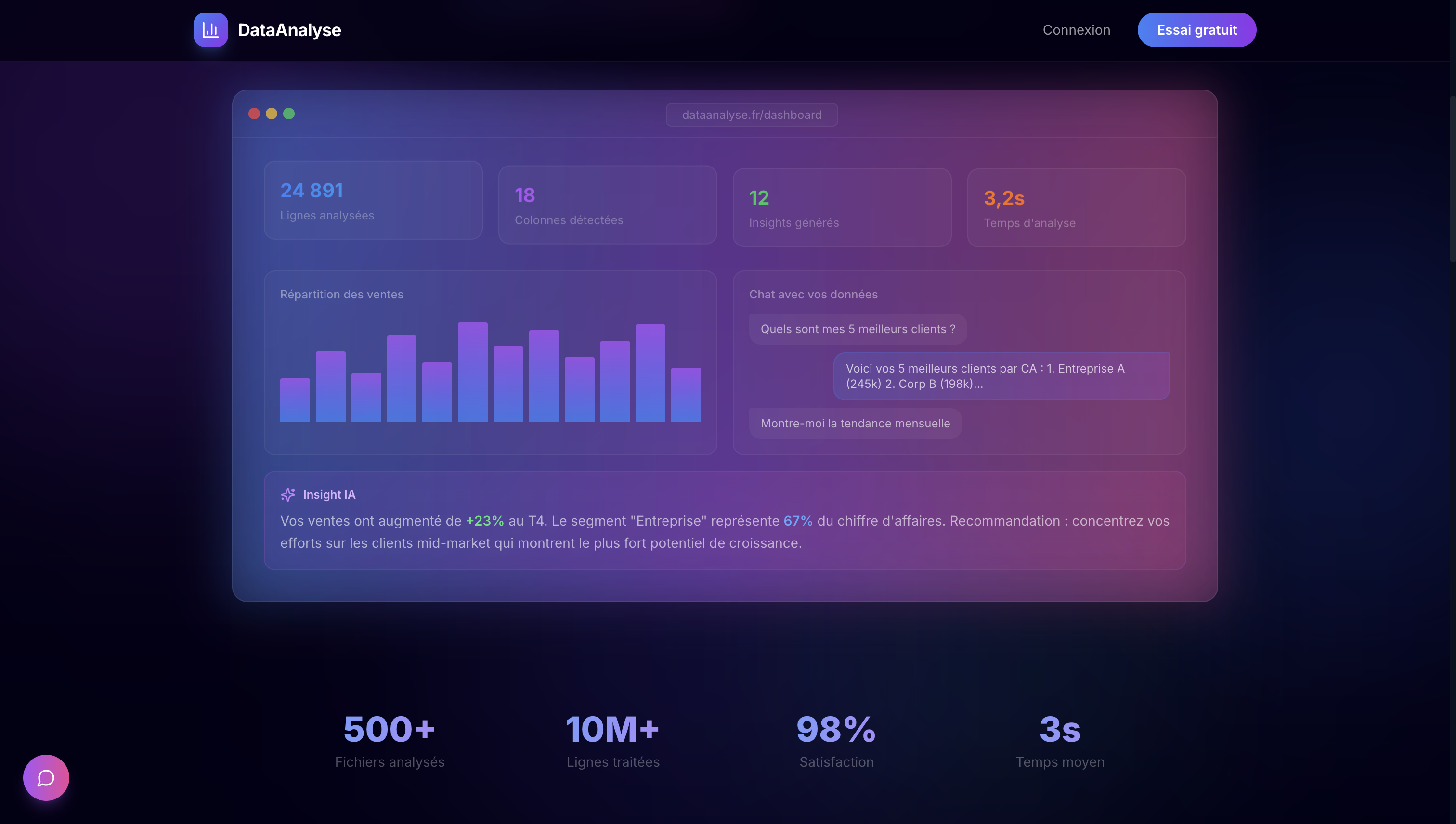Select the Lignes analysées card
The height and width of the screenshot is (824, 1456).
coord(373,201)
